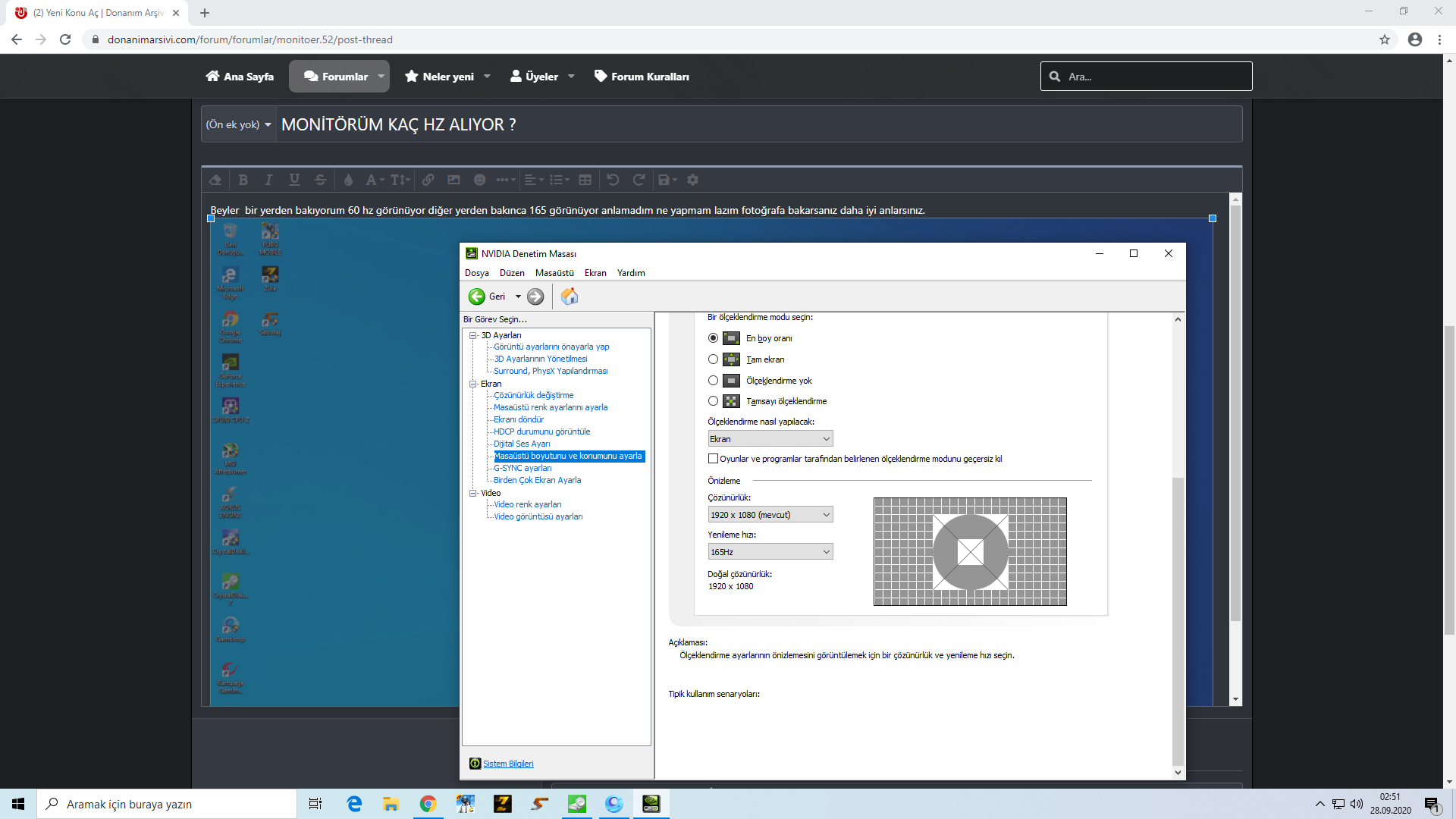
Task: Open the Geri history dropdown arrow
Action: 518,297
